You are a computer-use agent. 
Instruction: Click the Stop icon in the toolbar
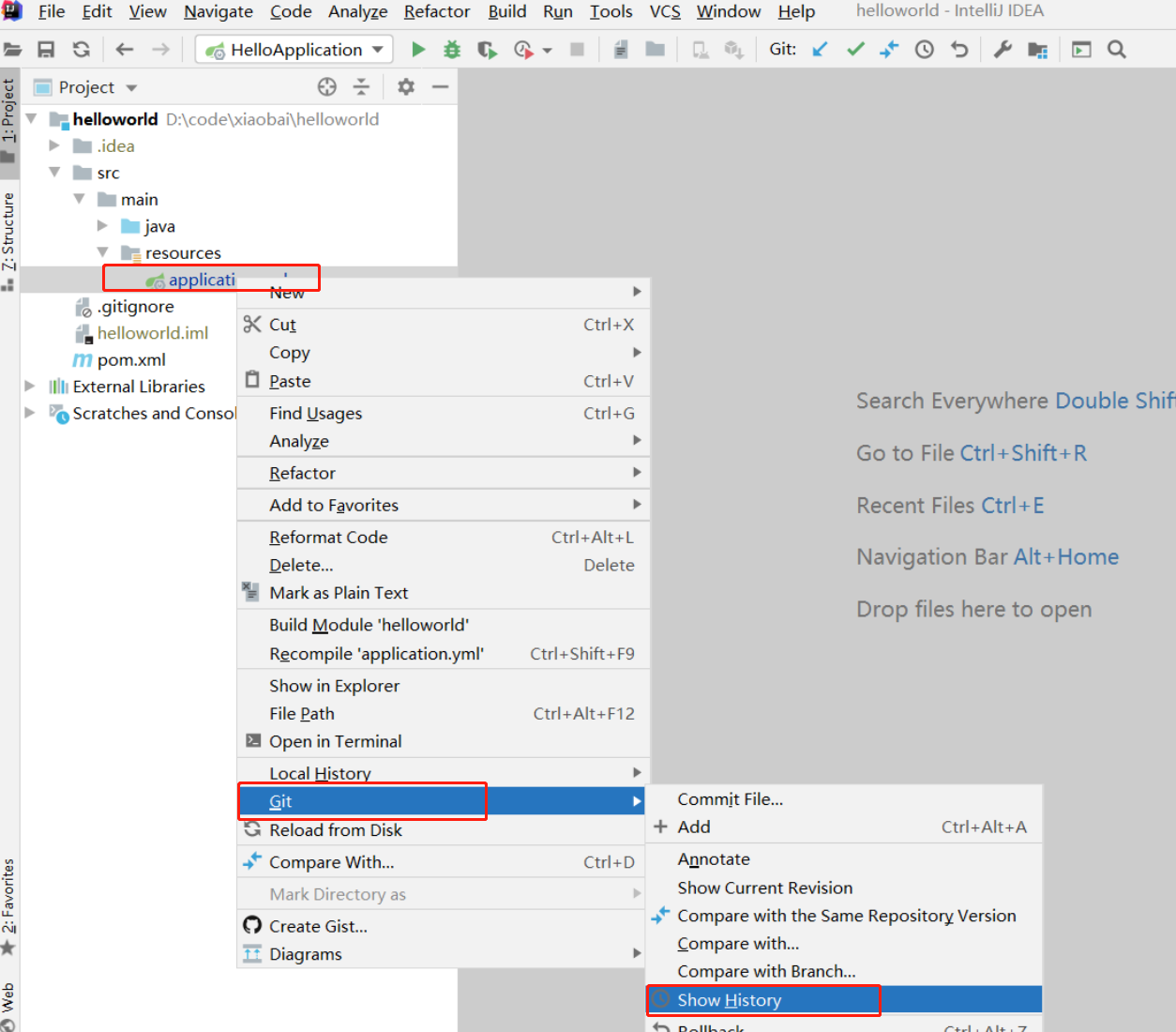tap(578, 50)
